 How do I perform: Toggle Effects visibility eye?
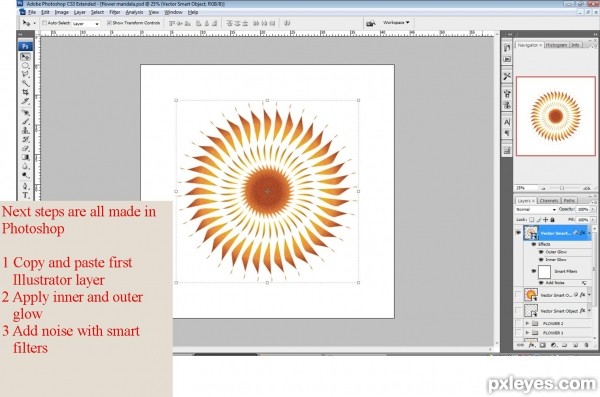pyautogui.click(x=533, y=244)
